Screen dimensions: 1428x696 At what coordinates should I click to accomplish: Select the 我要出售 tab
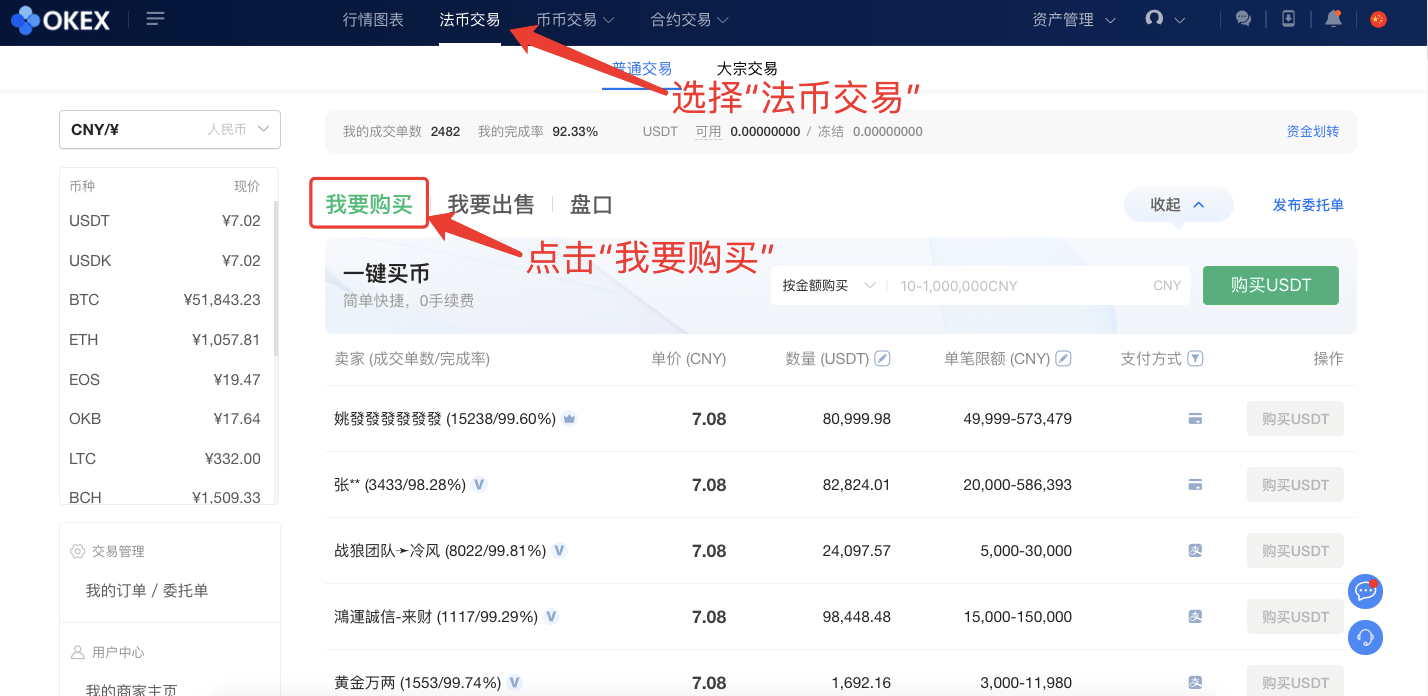pyautogui.click(x=491, y=205)
